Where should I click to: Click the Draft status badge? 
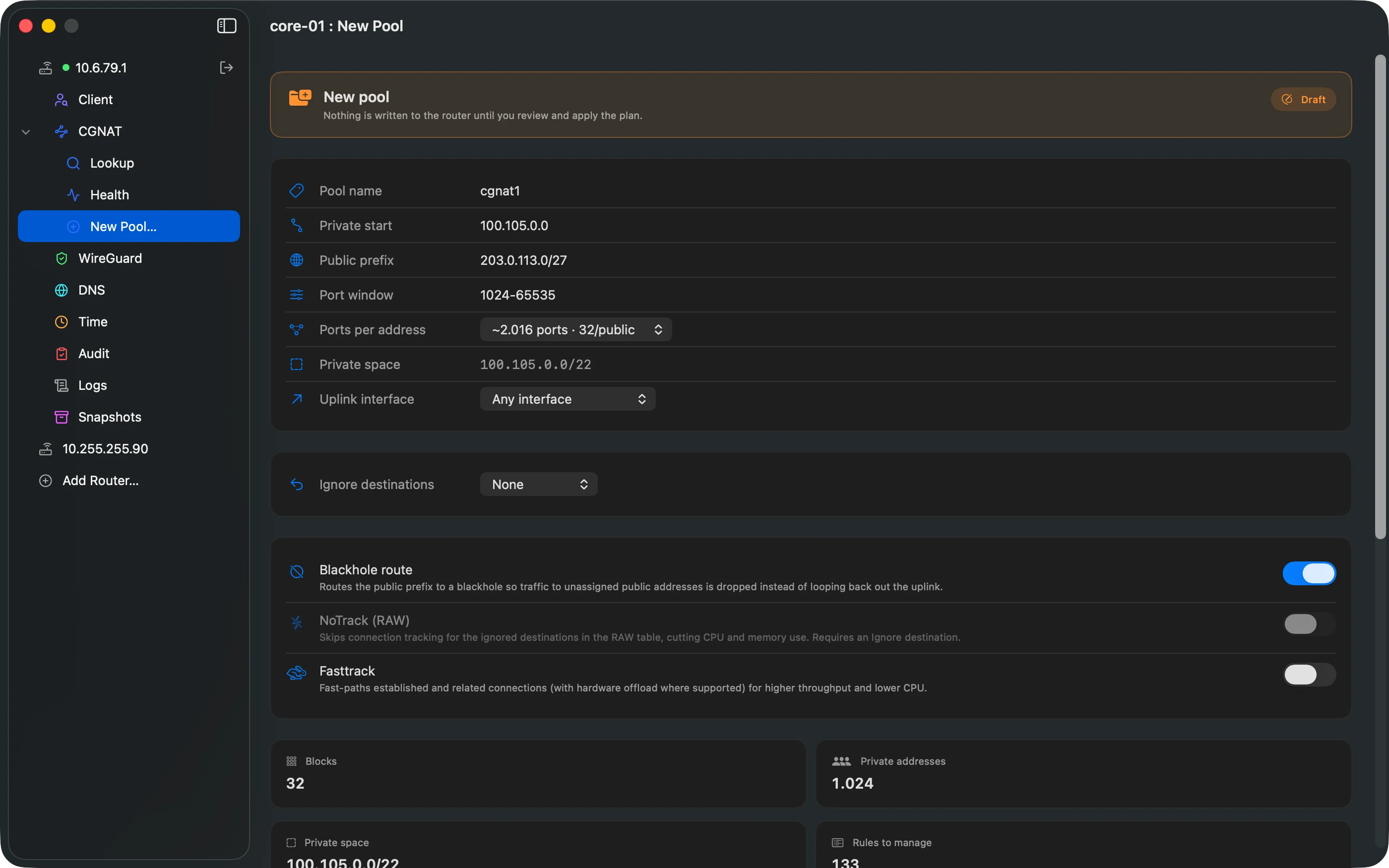(1304, 99)
